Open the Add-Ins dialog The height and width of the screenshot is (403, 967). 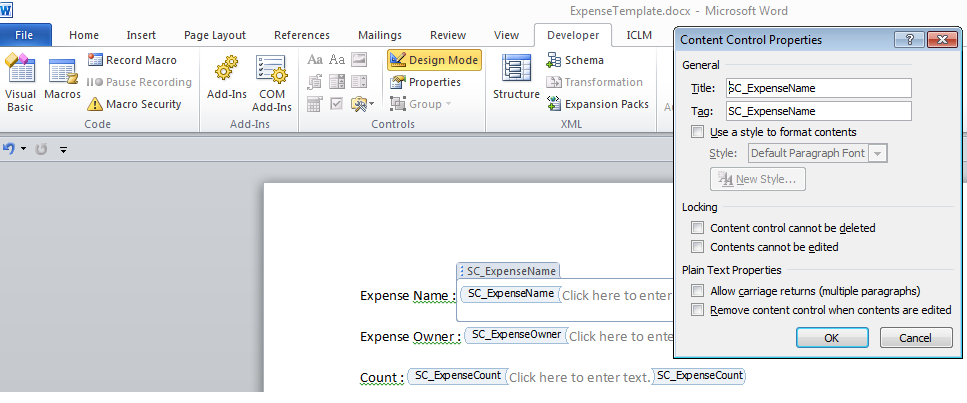tap(225, 81)
